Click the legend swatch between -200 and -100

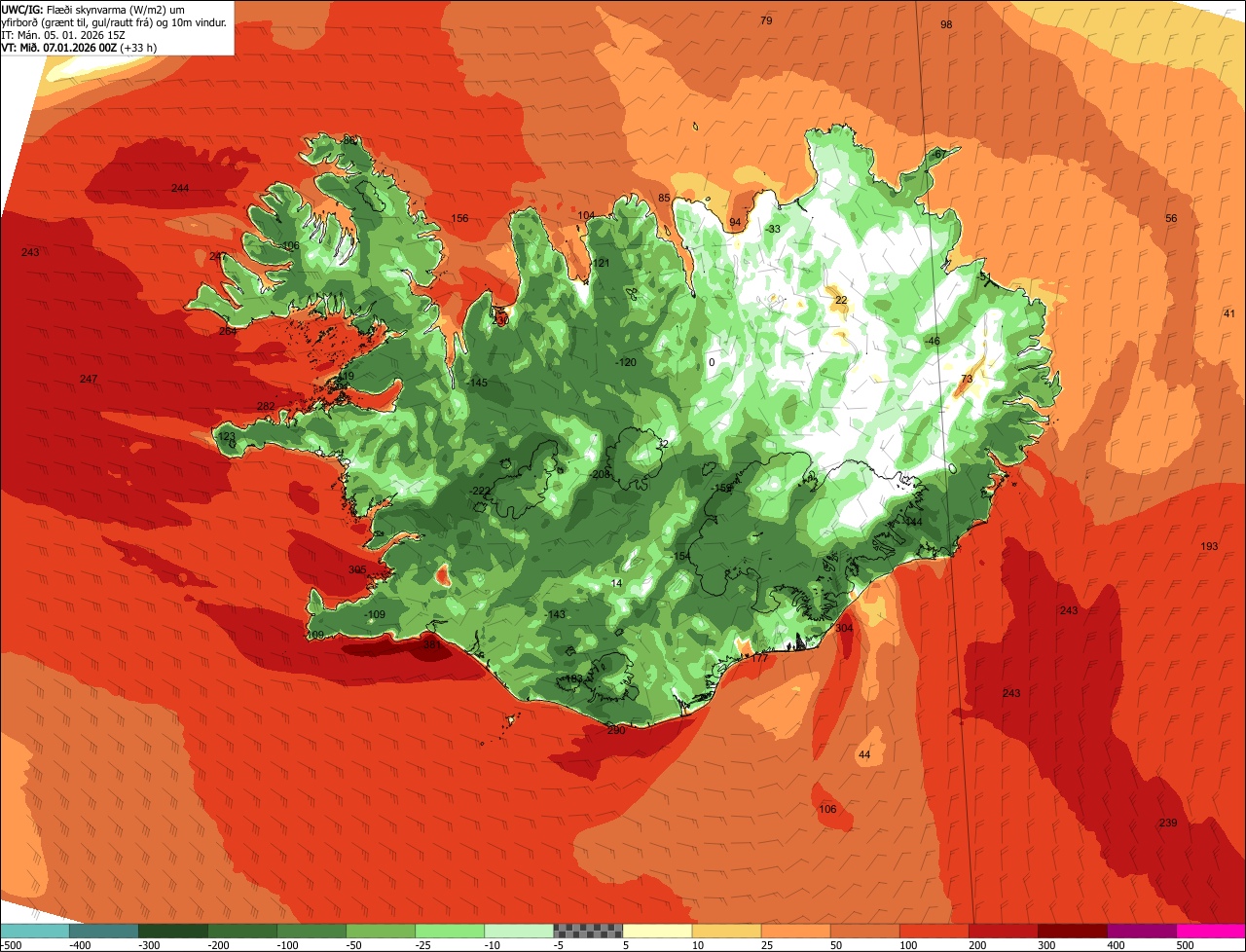click(242, 930)
